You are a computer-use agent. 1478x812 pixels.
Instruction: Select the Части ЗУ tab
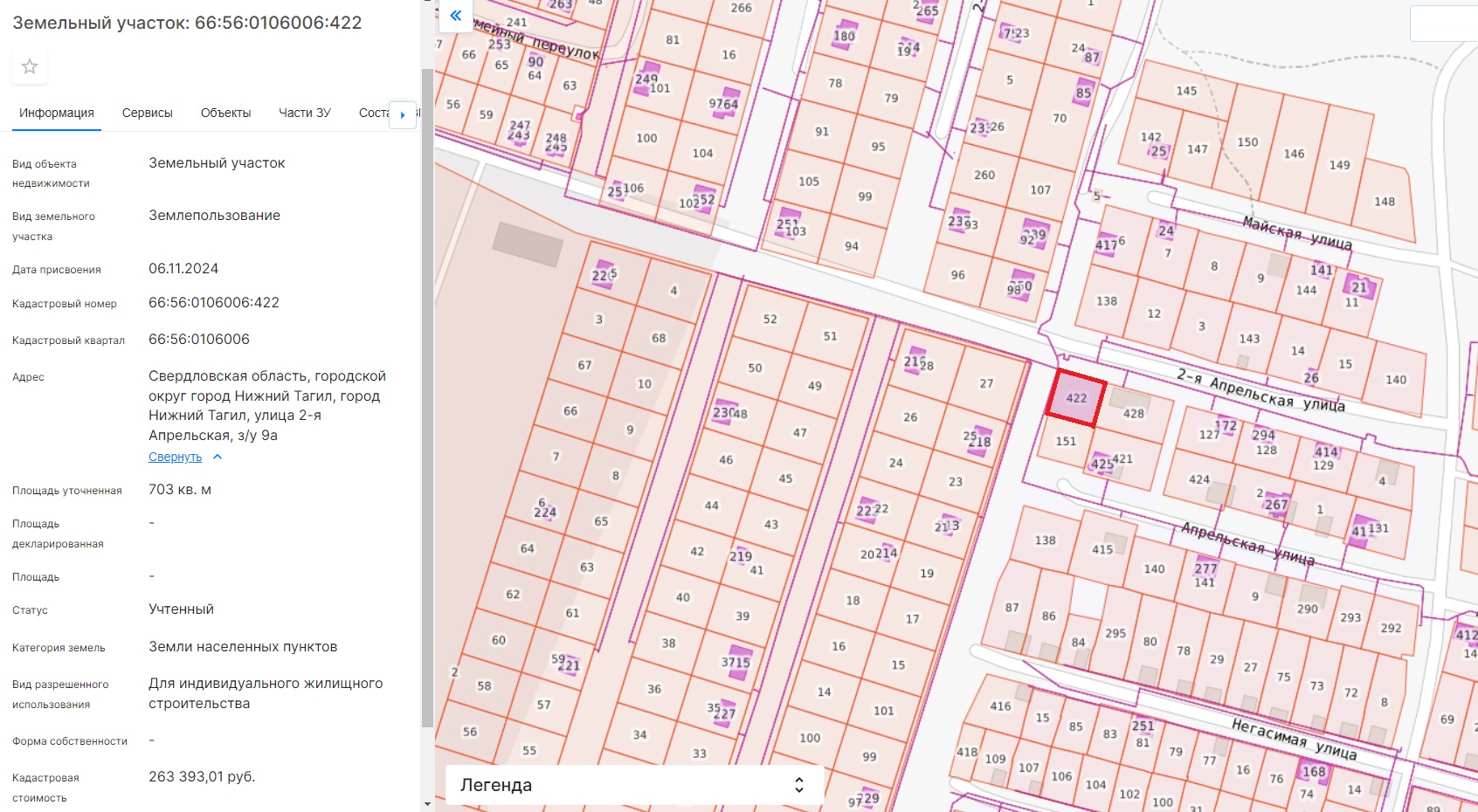304,113
